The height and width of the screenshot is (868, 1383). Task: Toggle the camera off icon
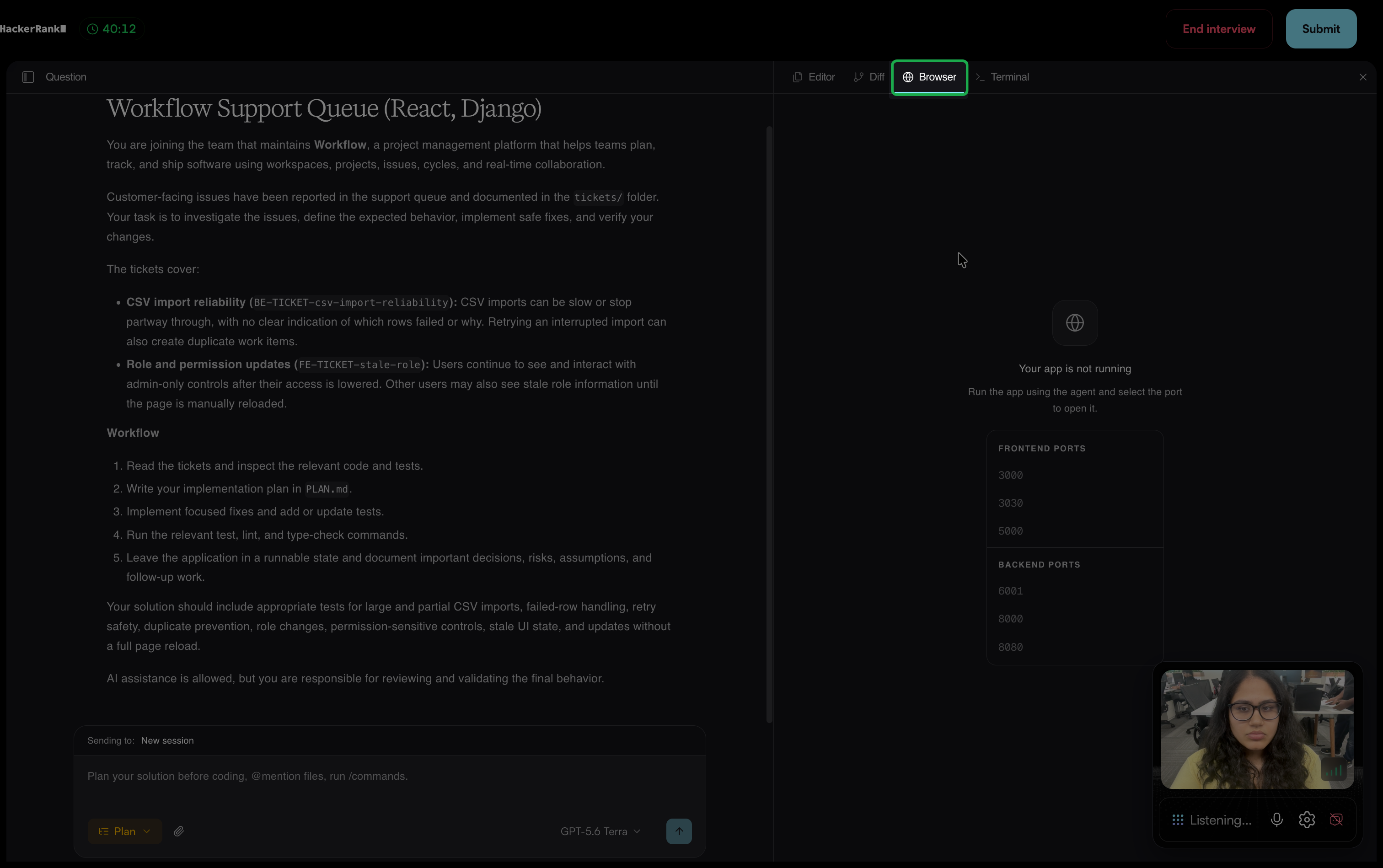(1336, 820)
